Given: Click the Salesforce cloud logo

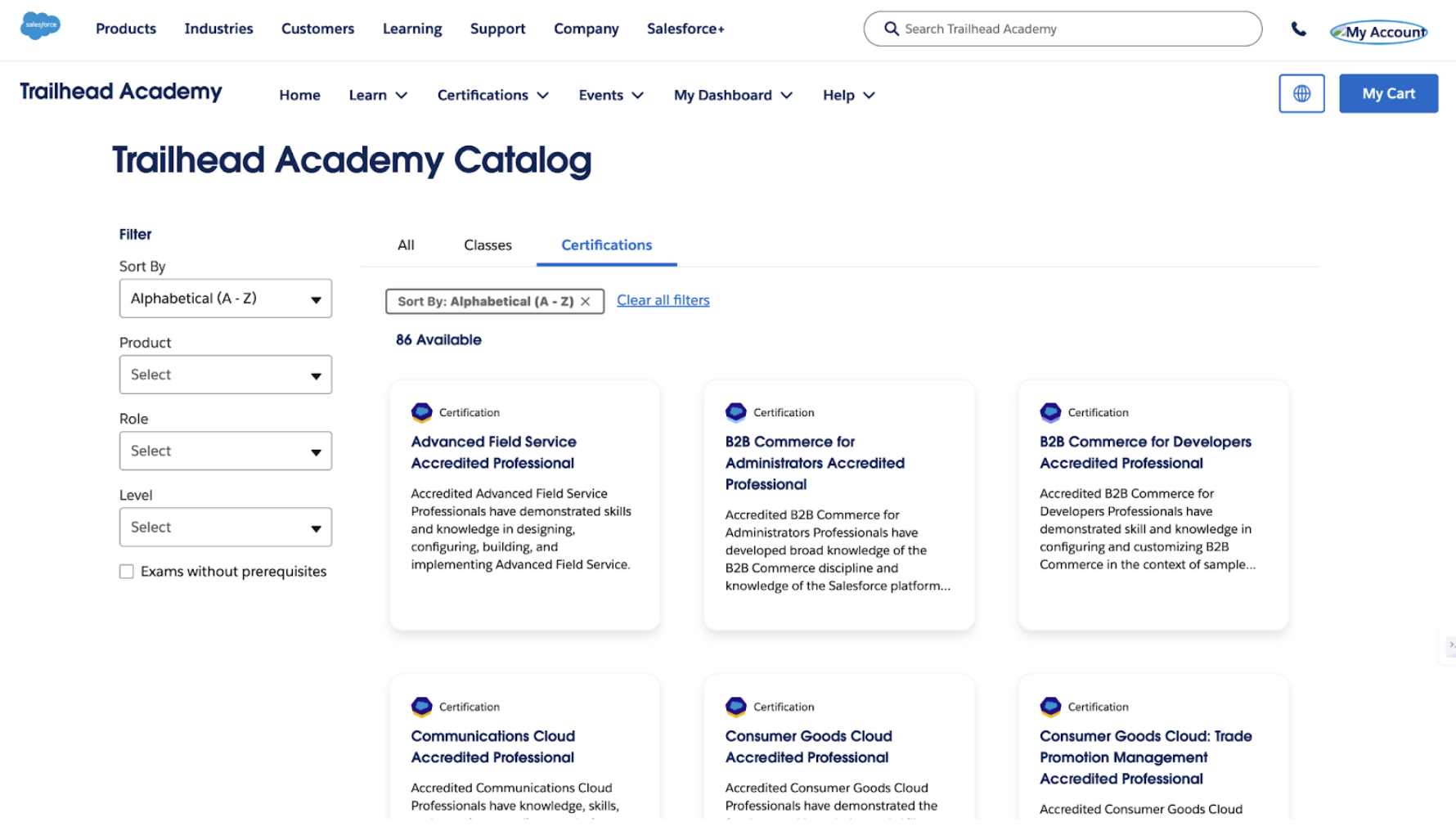Looking at the screenshot, I should point(40,25).
